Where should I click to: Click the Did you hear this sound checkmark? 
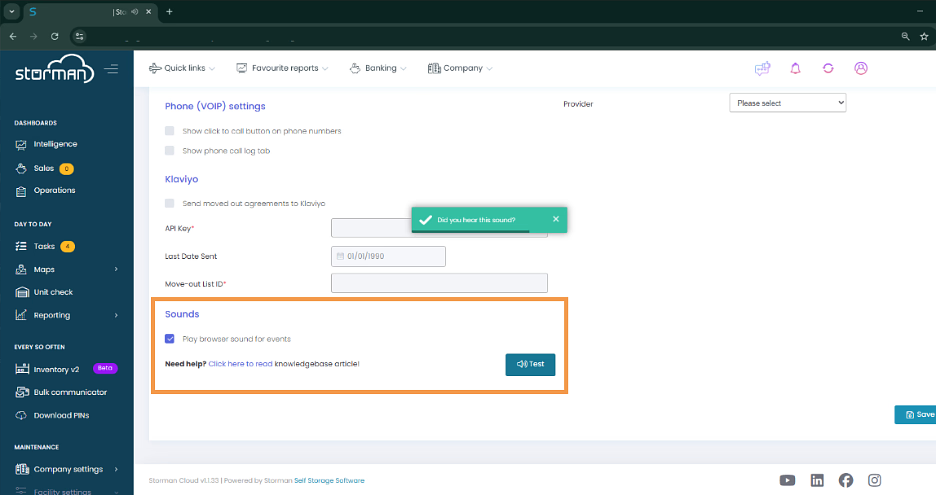pos(426,220)
